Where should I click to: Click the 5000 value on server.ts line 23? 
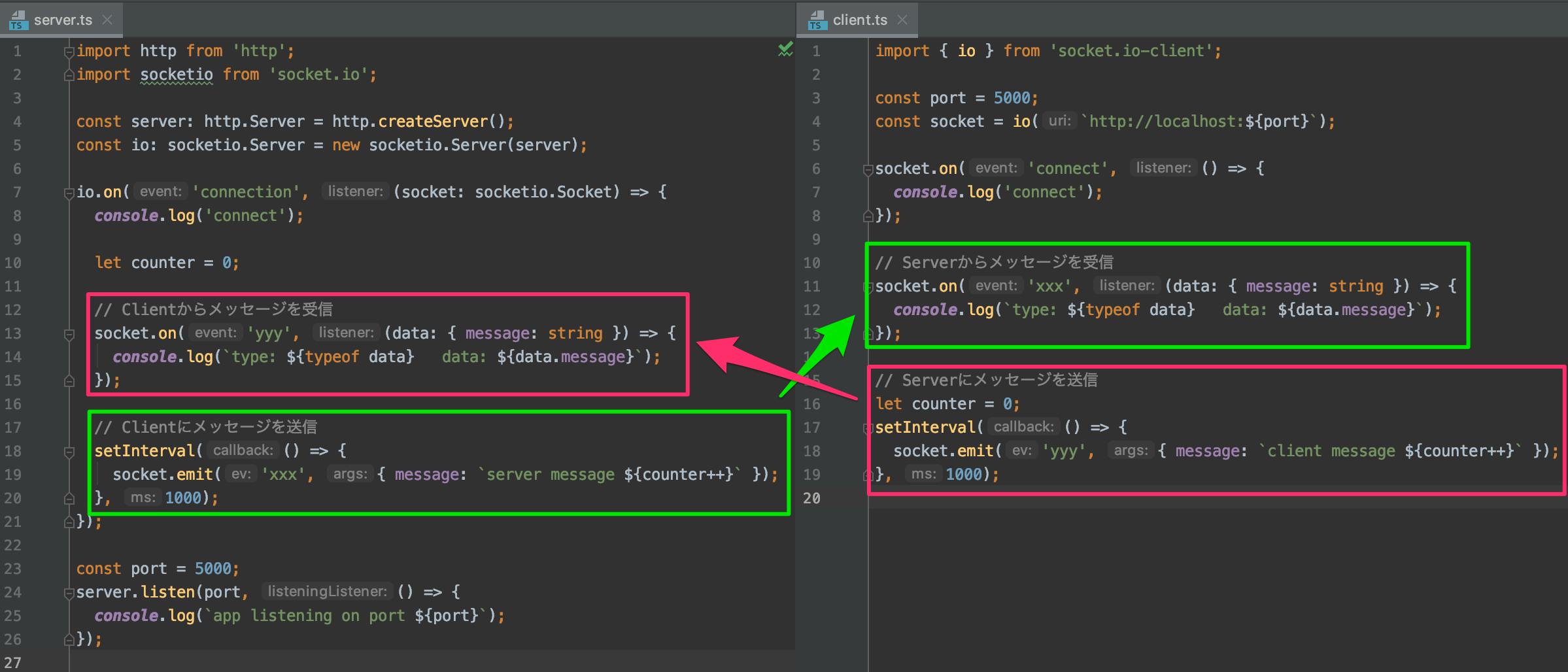[x=213, y=569]
